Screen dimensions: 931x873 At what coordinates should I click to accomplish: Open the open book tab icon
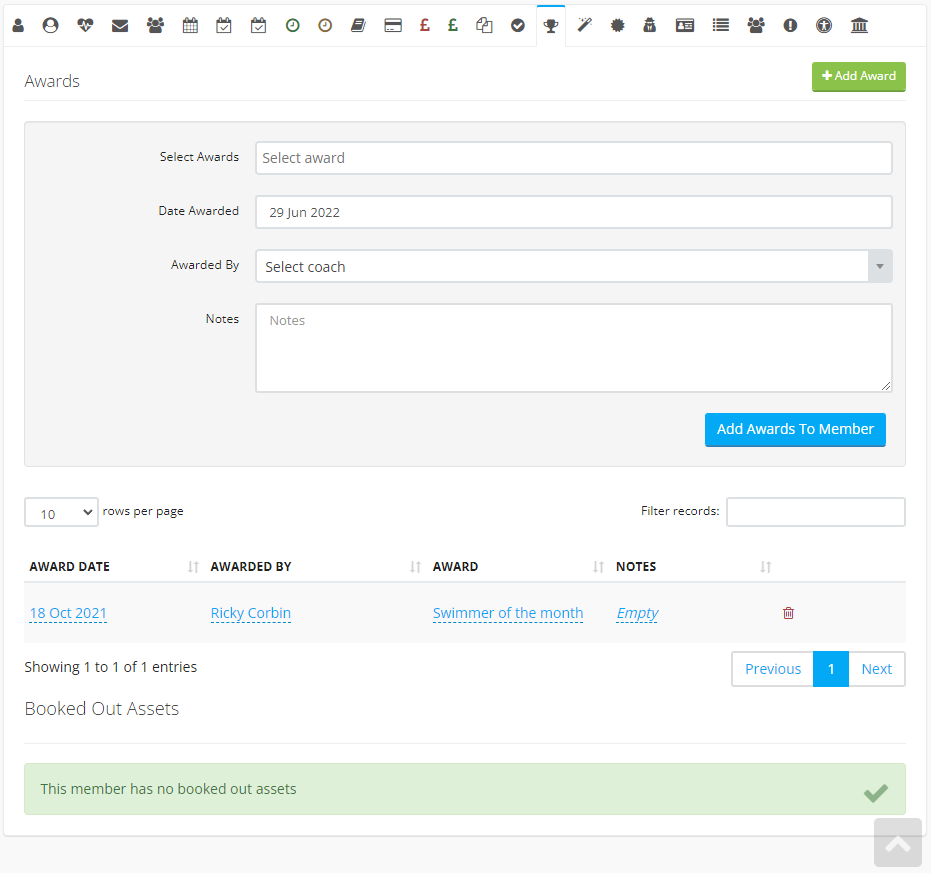pyautogui.click(x=358, y=26)
